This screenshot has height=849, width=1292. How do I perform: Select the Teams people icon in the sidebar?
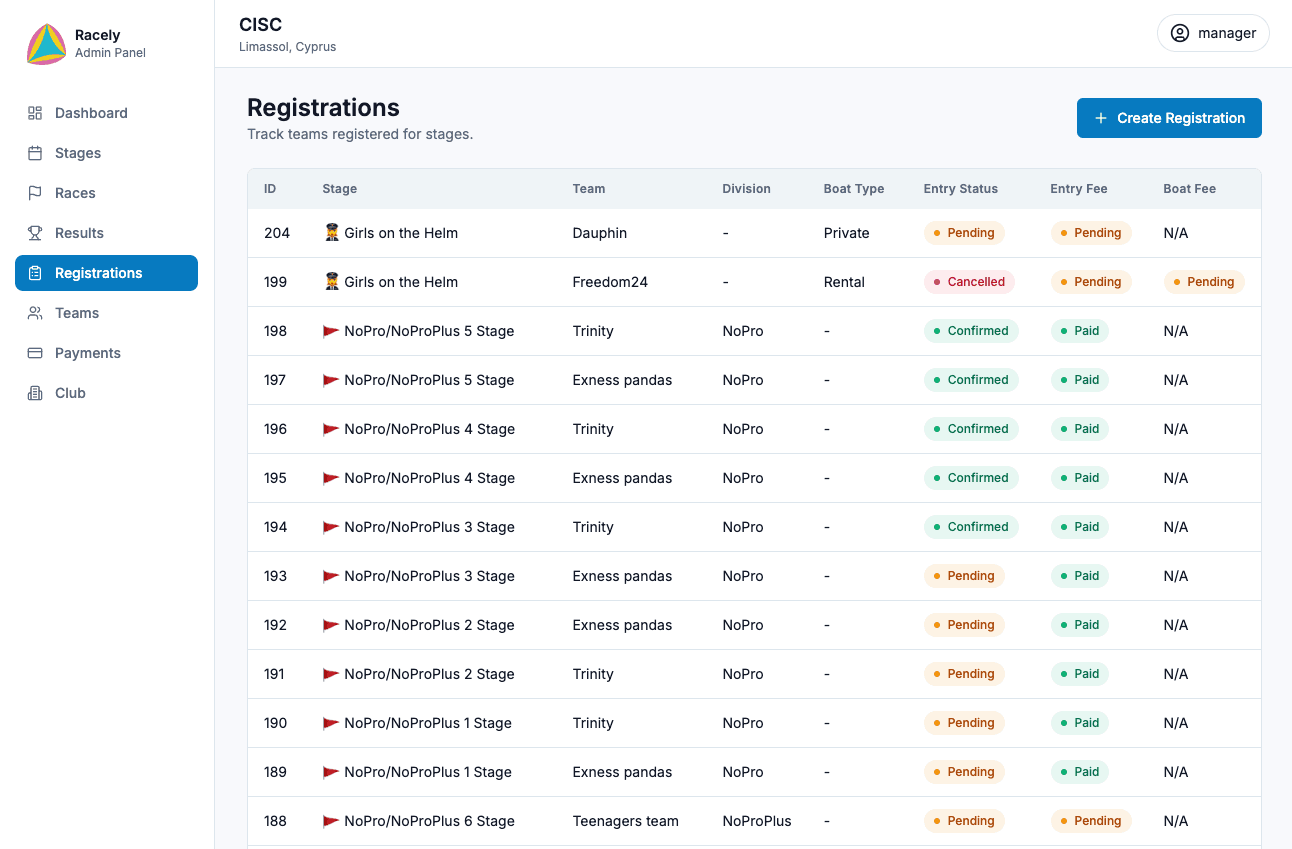coord(36,313)
